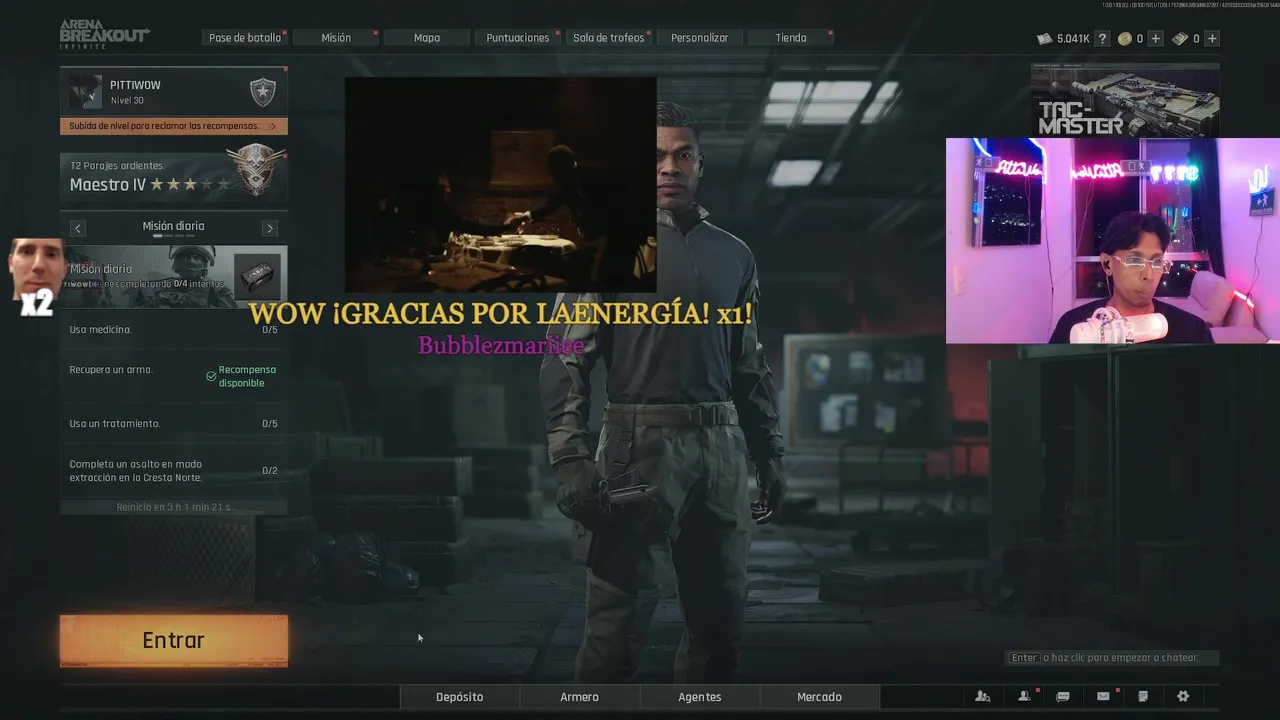Open the Agentes section
This screenshot has width=1280, height=720.
tap(700, 697)
